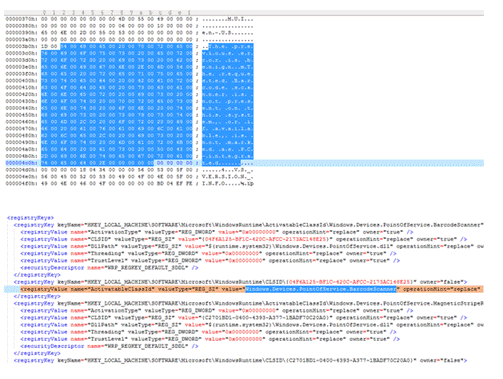The width and height of the screenshot is (503, 379).
Task: Click hex offset 00000380h row label
Action: click(22, 26)
